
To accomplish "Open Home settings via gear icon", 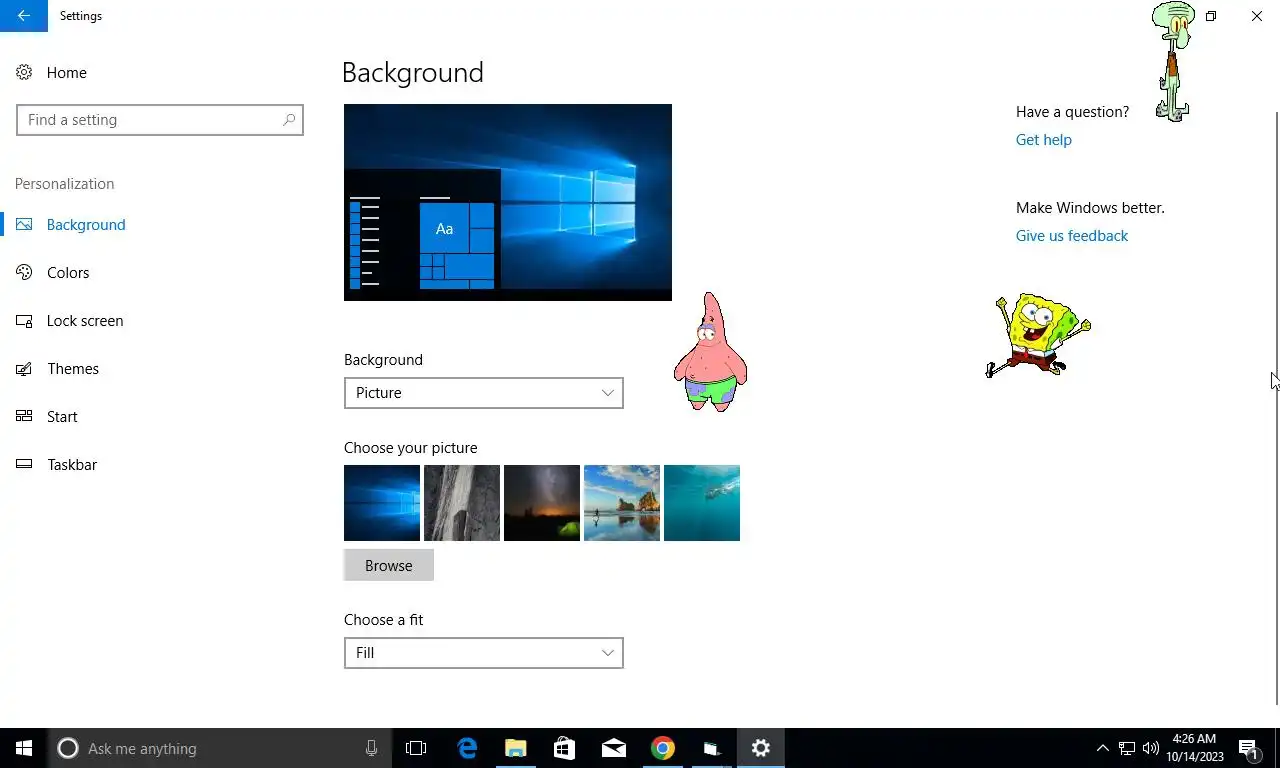I will (x=24, y=73).
